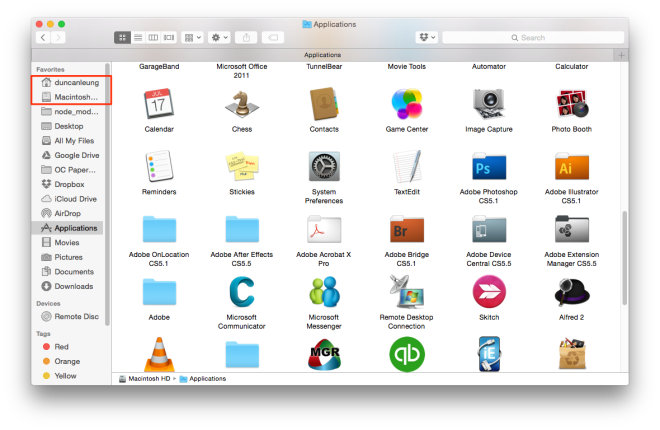Open duncanleung home in sidebar

coord(70,82)
